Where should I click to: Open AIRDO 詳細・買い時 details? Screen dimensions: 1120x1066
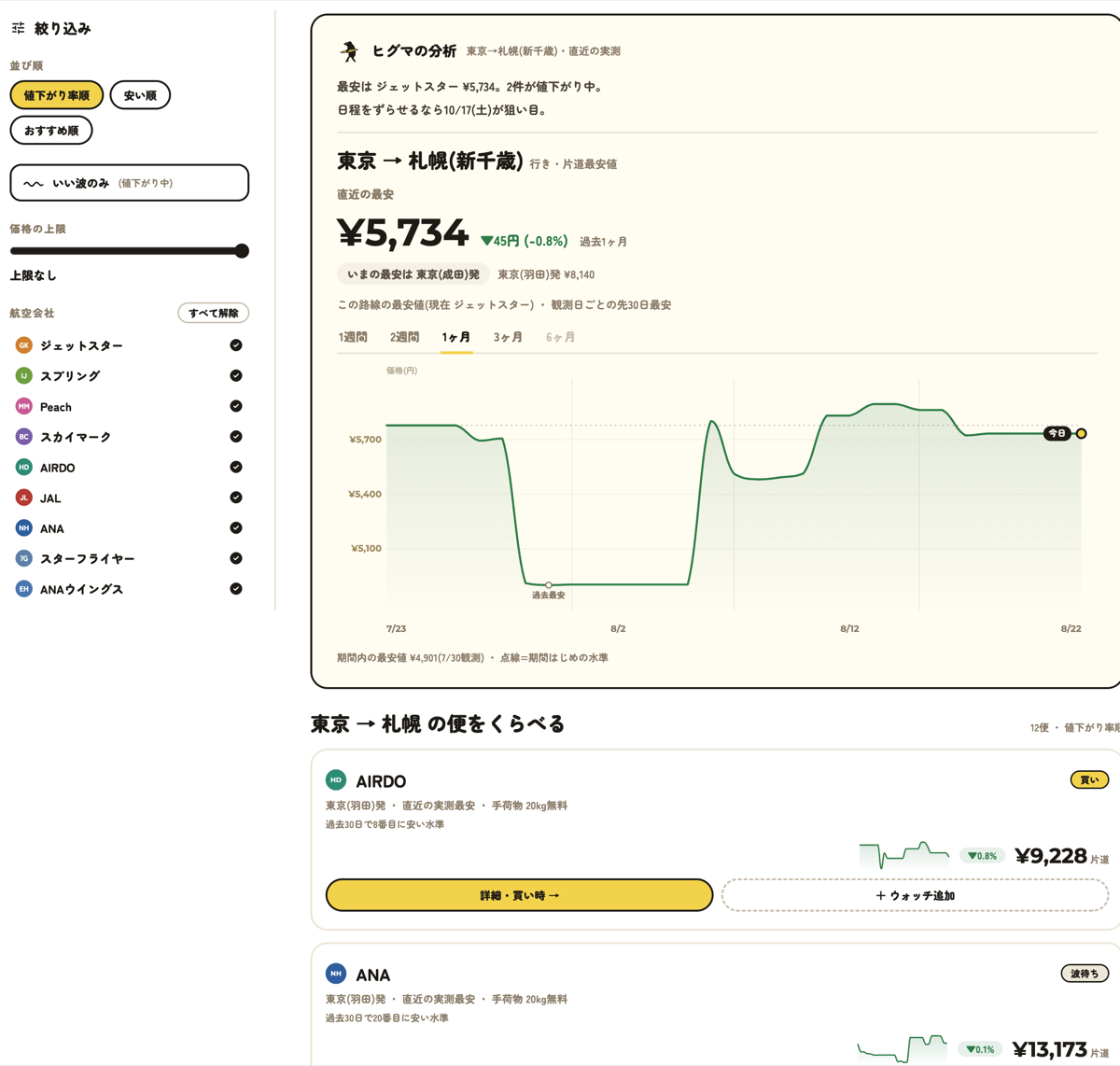click(519, 895)
